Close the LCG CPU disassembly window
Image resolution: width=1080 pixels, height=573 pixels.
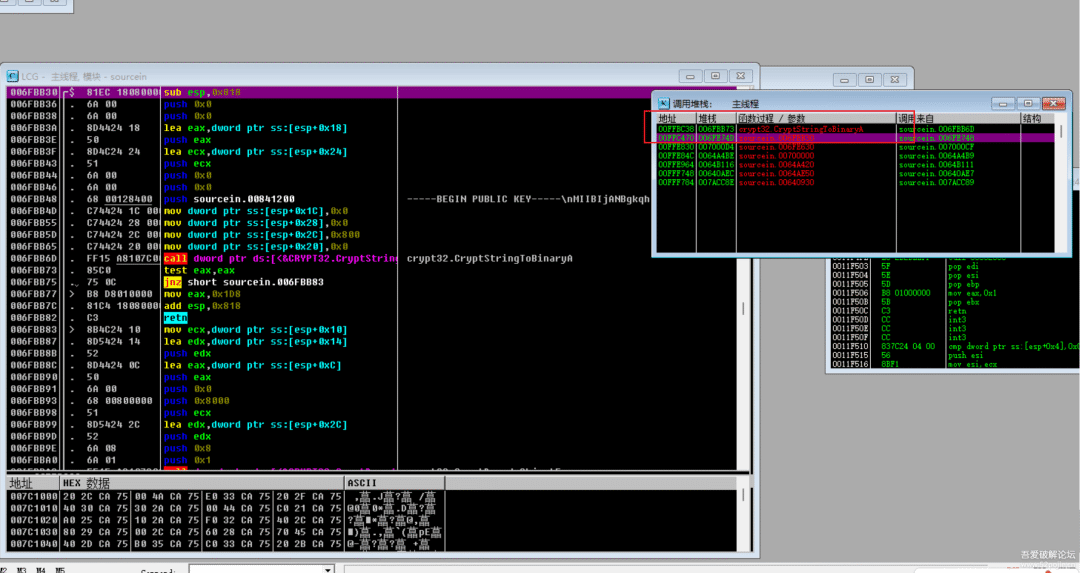[x=740, y=76]
